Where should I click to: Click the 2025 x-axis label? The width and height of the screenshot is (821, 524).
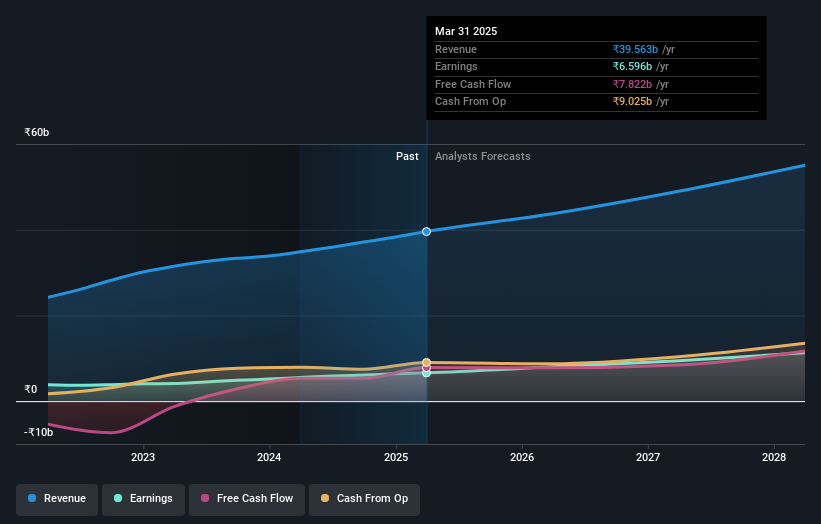tap(396, 458)
